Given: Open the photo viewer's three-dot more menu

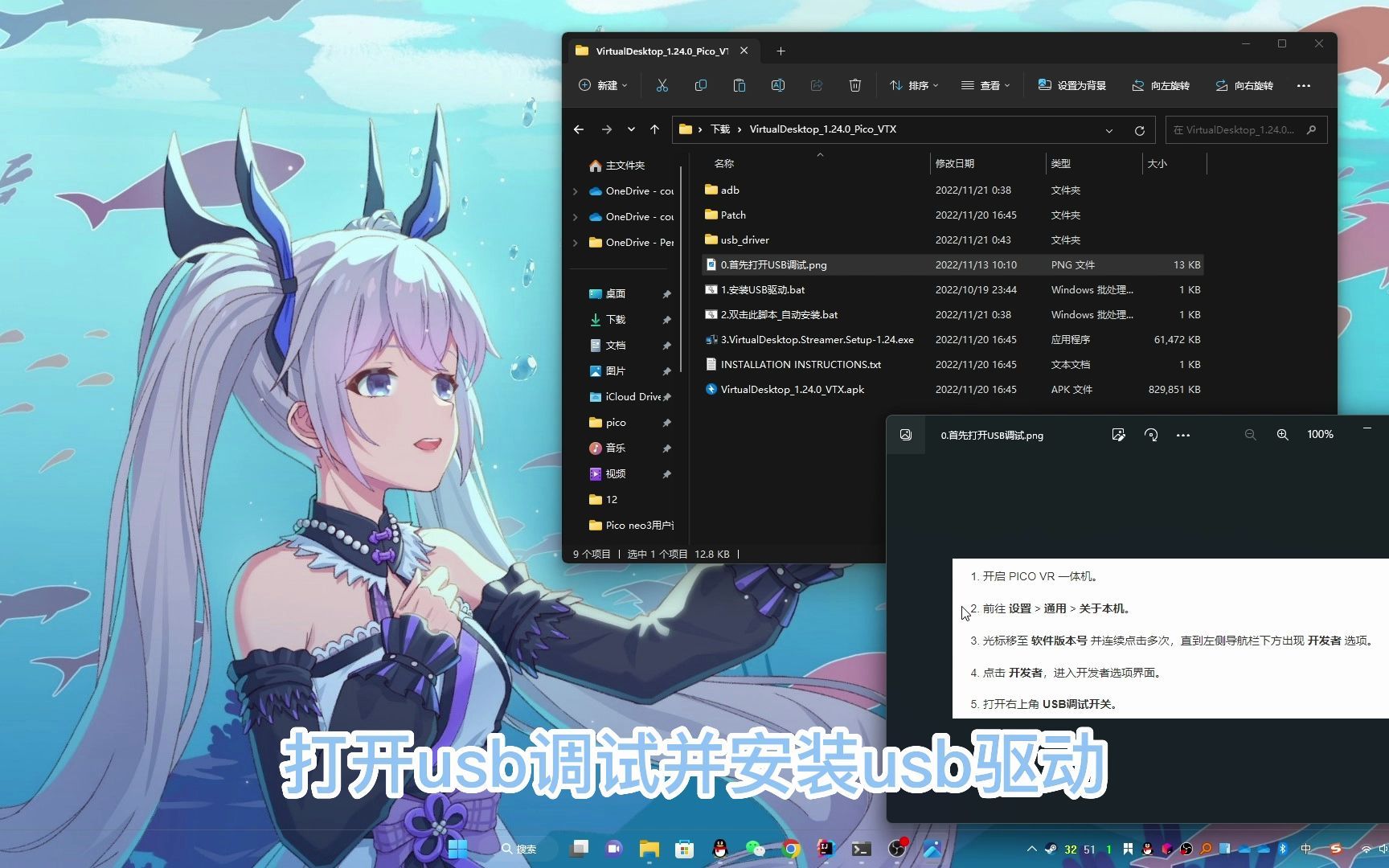Looking at the screenshot, I should (1183, 435).
